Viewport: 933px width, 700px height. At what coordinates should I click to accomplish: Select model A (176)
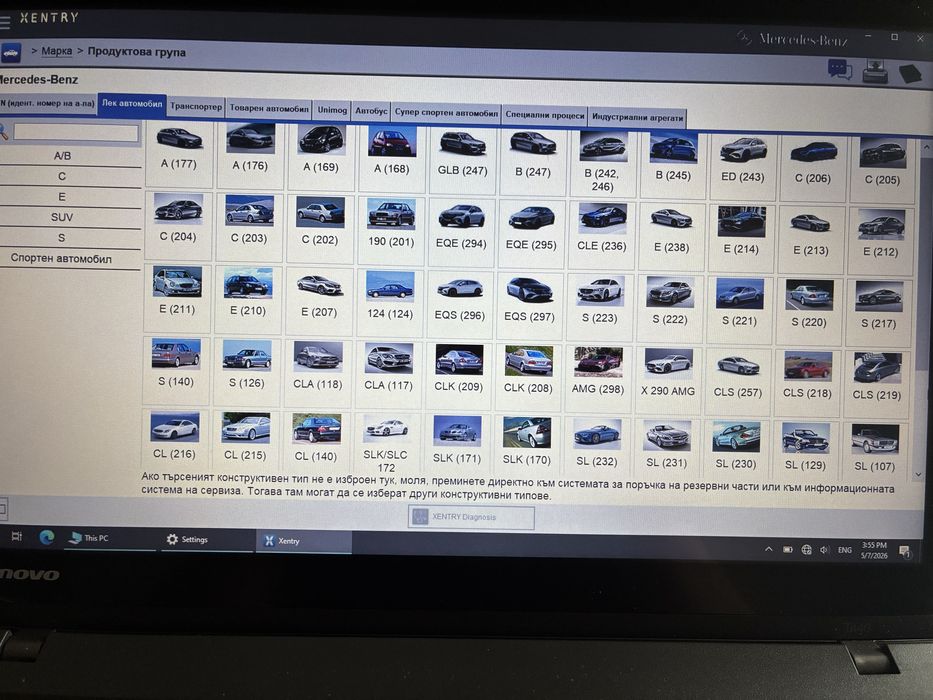click(250, 154)
